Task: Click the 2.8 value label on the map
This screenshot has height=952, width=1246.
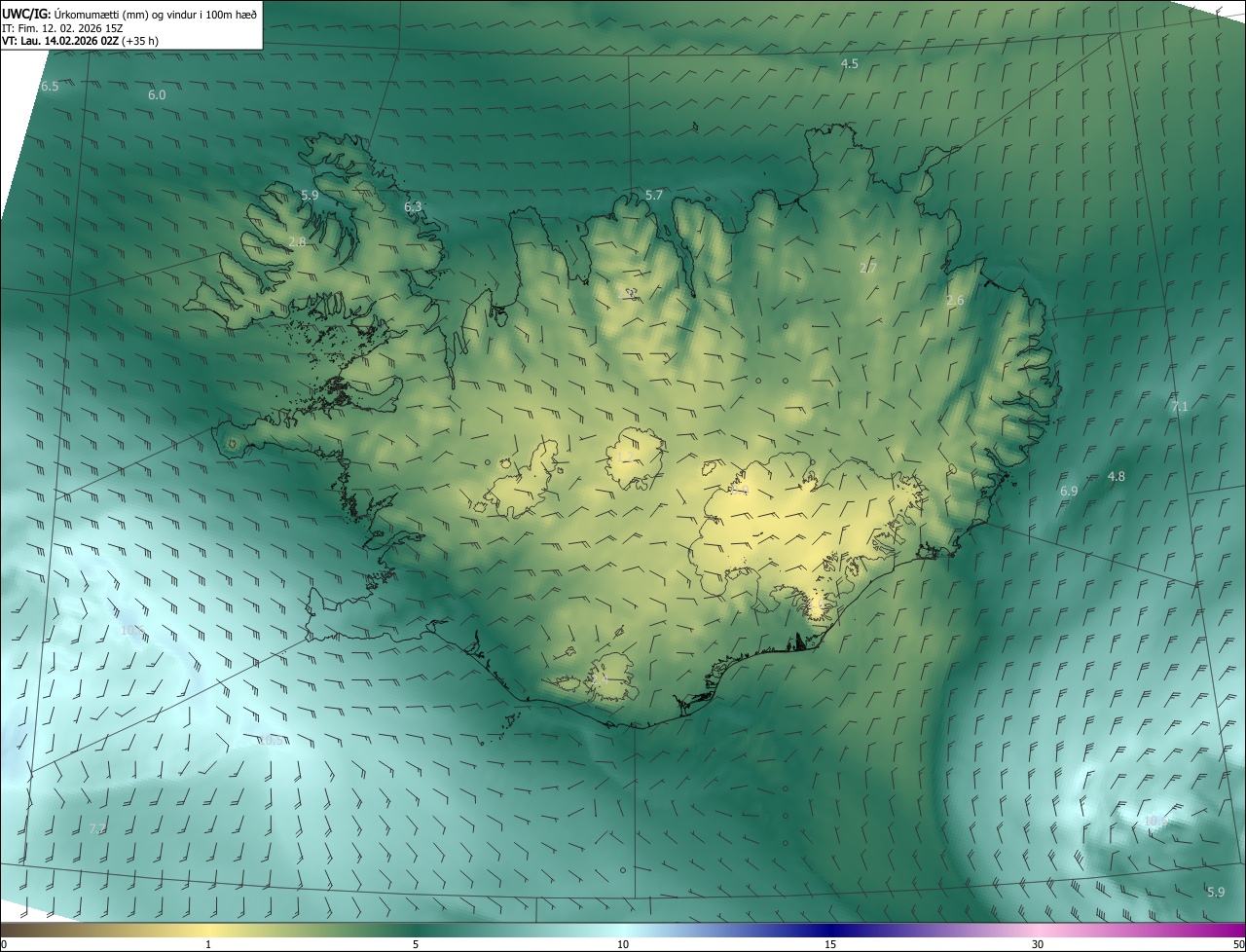Action: click(x=298, y=241)
